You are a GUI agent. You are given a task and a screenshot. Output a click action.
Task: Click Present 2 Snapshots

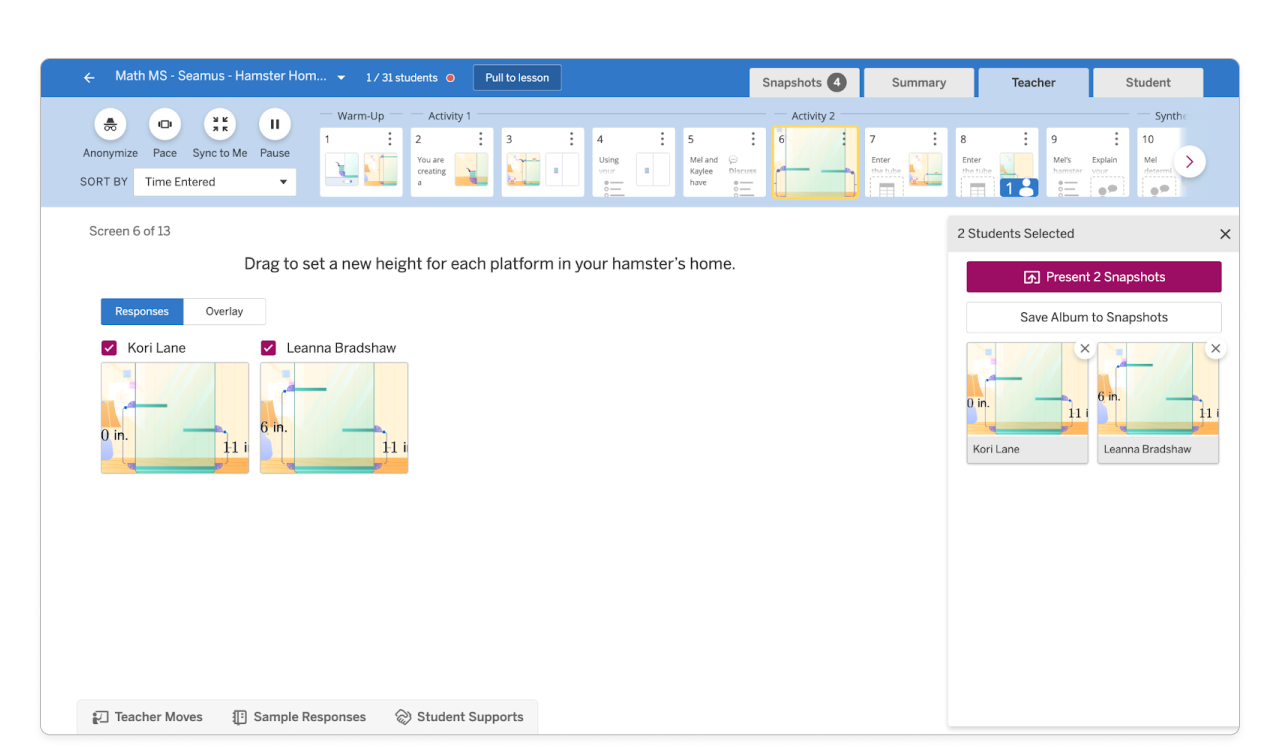click(1093, 276)
